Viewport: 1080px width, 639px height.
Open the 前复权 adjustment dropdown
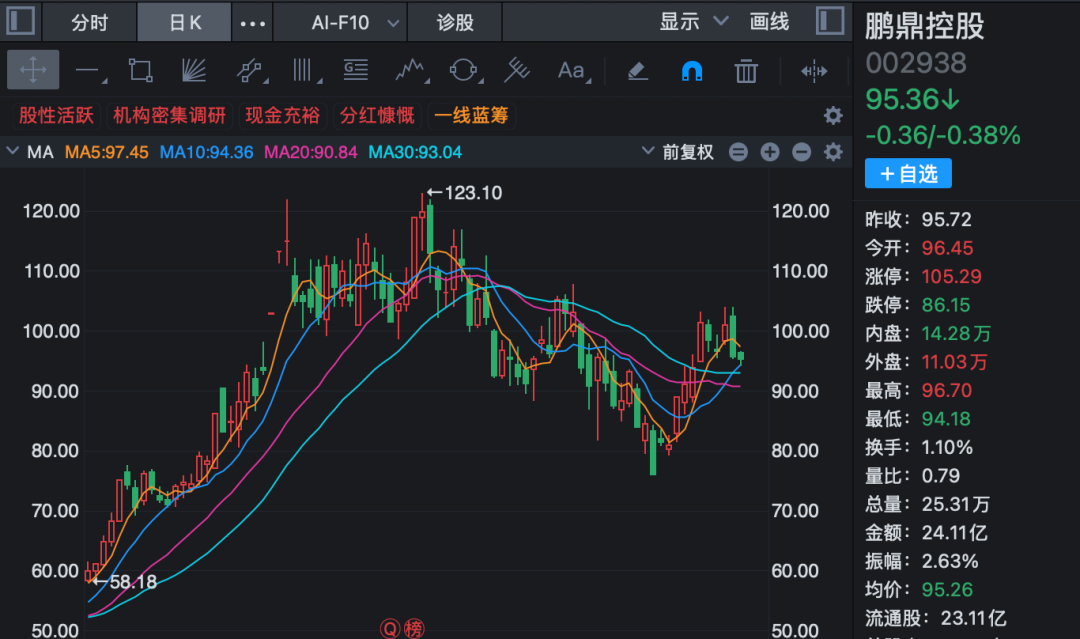678,151
